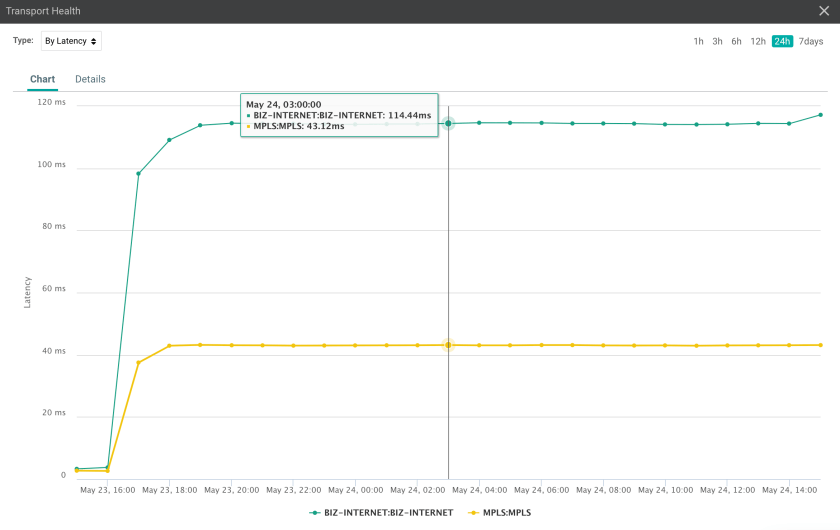Click highlighted MPLS point at 03:00
Screen dimensions: 840x530
coord(448,345)
